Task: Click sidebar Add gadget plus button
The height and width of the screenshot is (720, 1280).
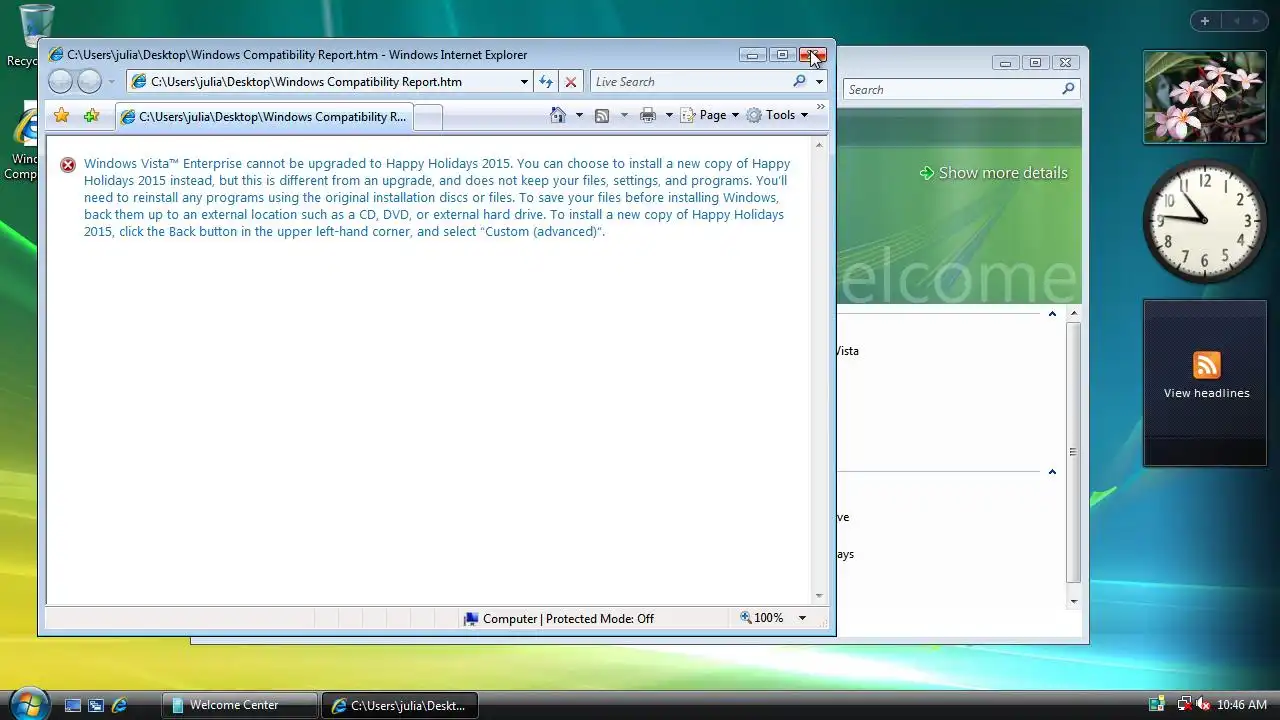Action: pos(1205,21)
